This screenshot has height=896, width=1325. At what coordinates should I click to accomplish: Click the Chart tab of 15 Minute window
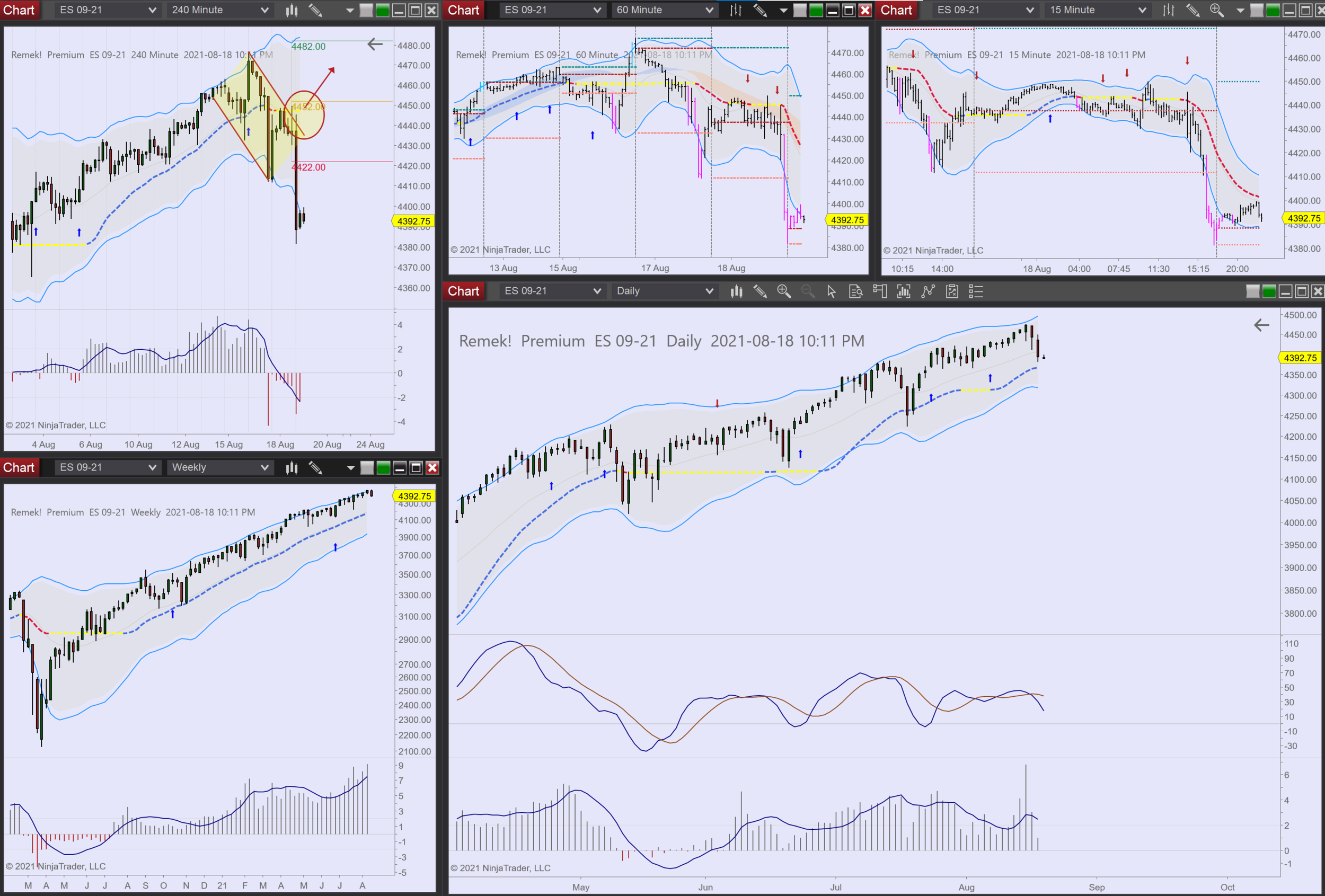tap(896, 10)
